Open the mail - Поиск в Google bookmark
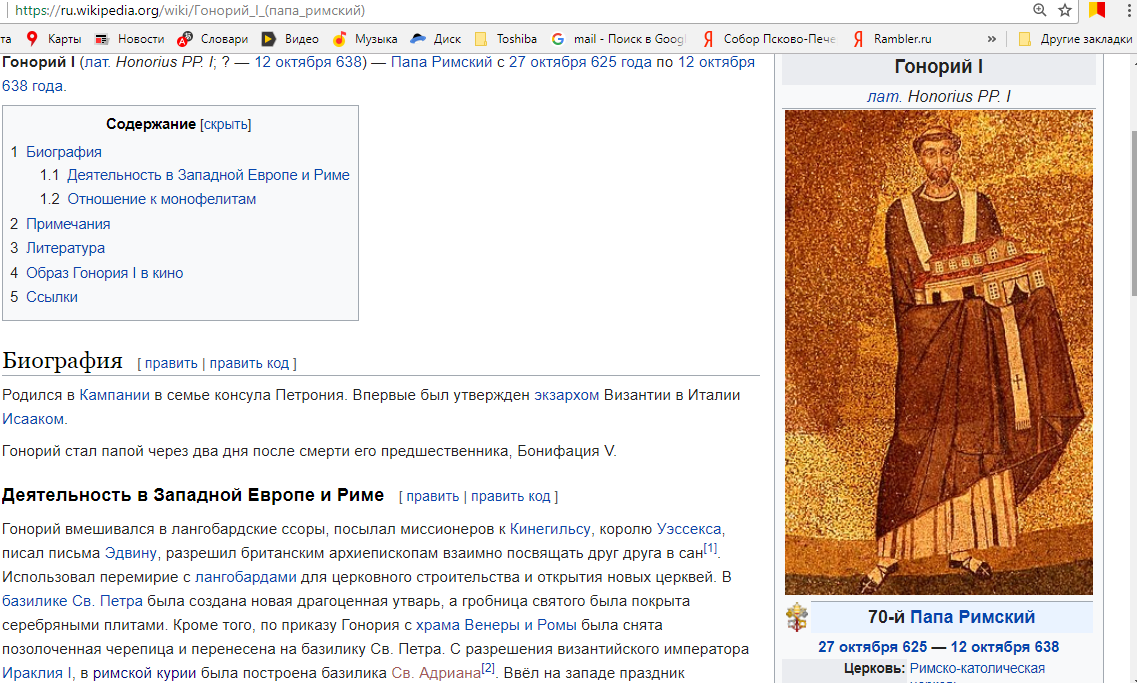 [618, 38]
